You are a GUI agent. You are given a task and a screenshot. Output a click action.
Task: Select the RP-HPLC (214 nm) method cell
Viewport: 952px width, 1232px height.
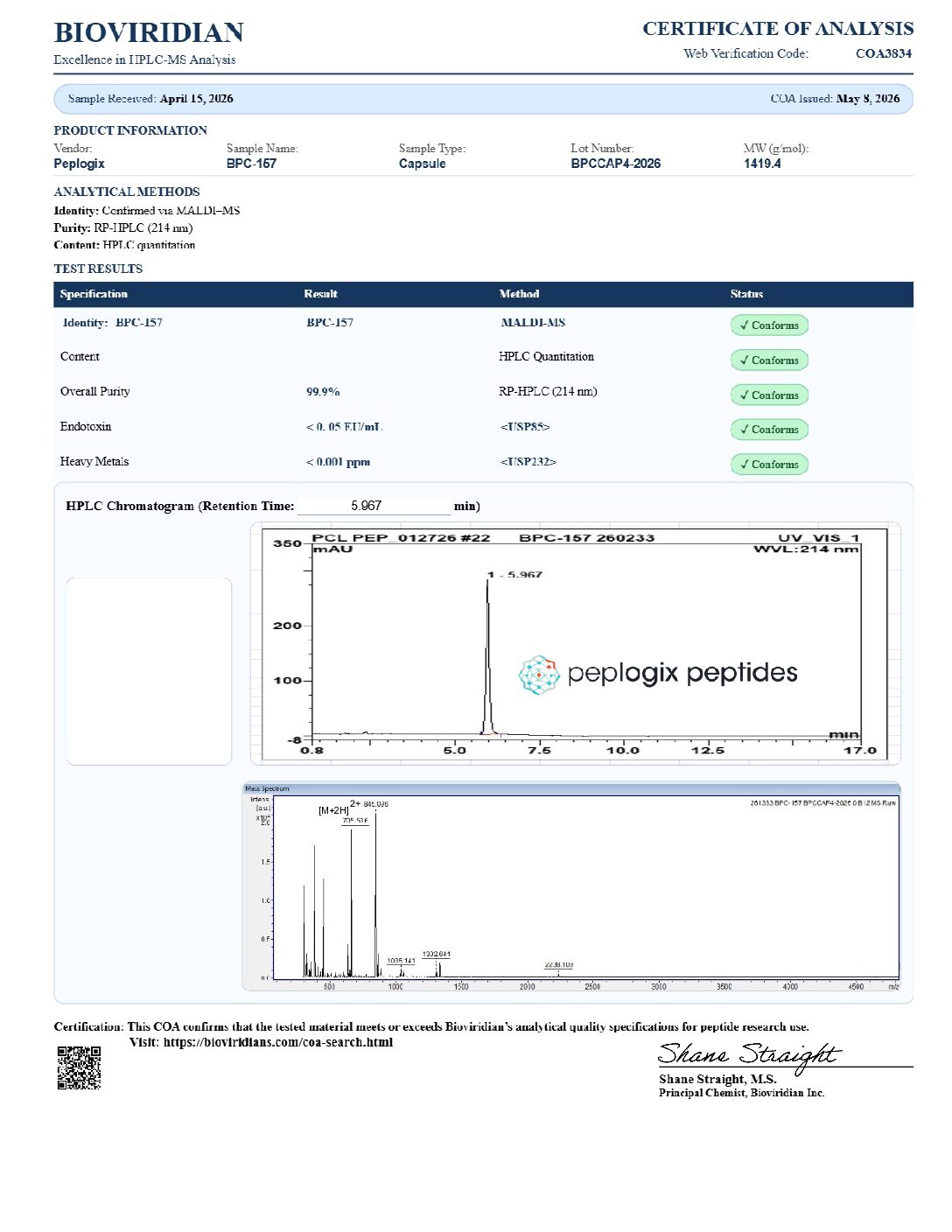[548, 391]
